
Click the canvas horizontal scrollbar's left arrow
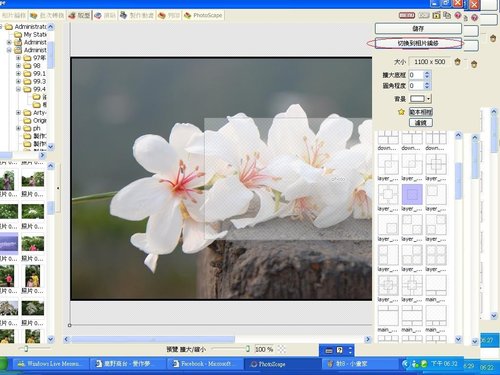tap(66, 339)
